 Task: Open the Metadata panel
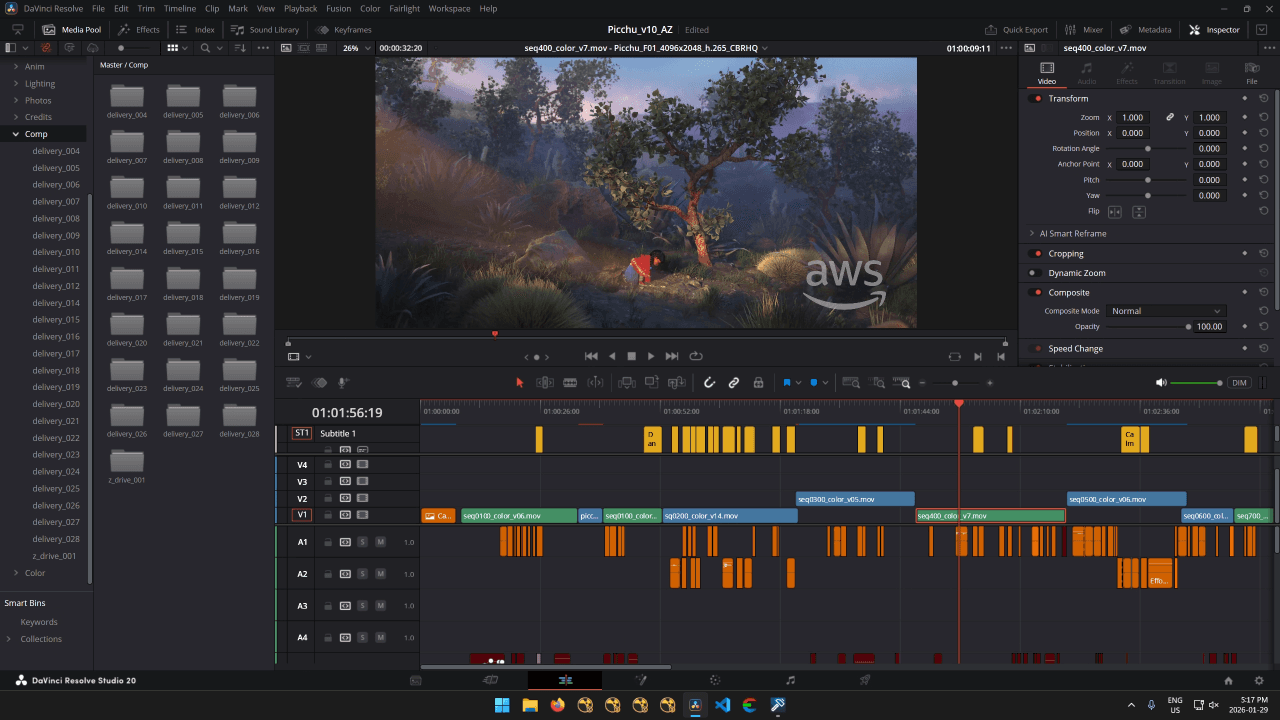[x=1145, y=29]
